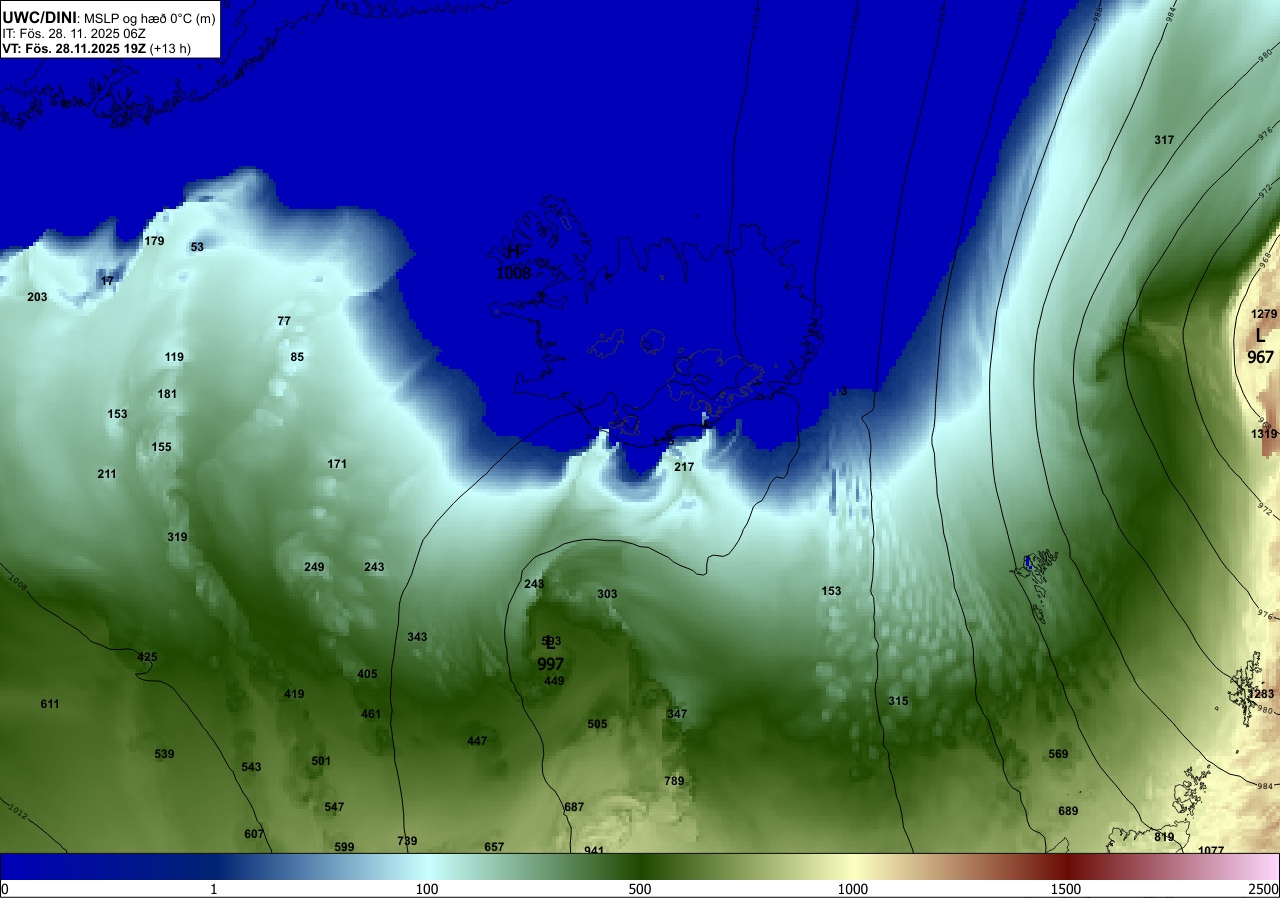The width and height of the screenshot is (1280, 898).
Task: Select the height value 119
Action: (x=174, y=357)
